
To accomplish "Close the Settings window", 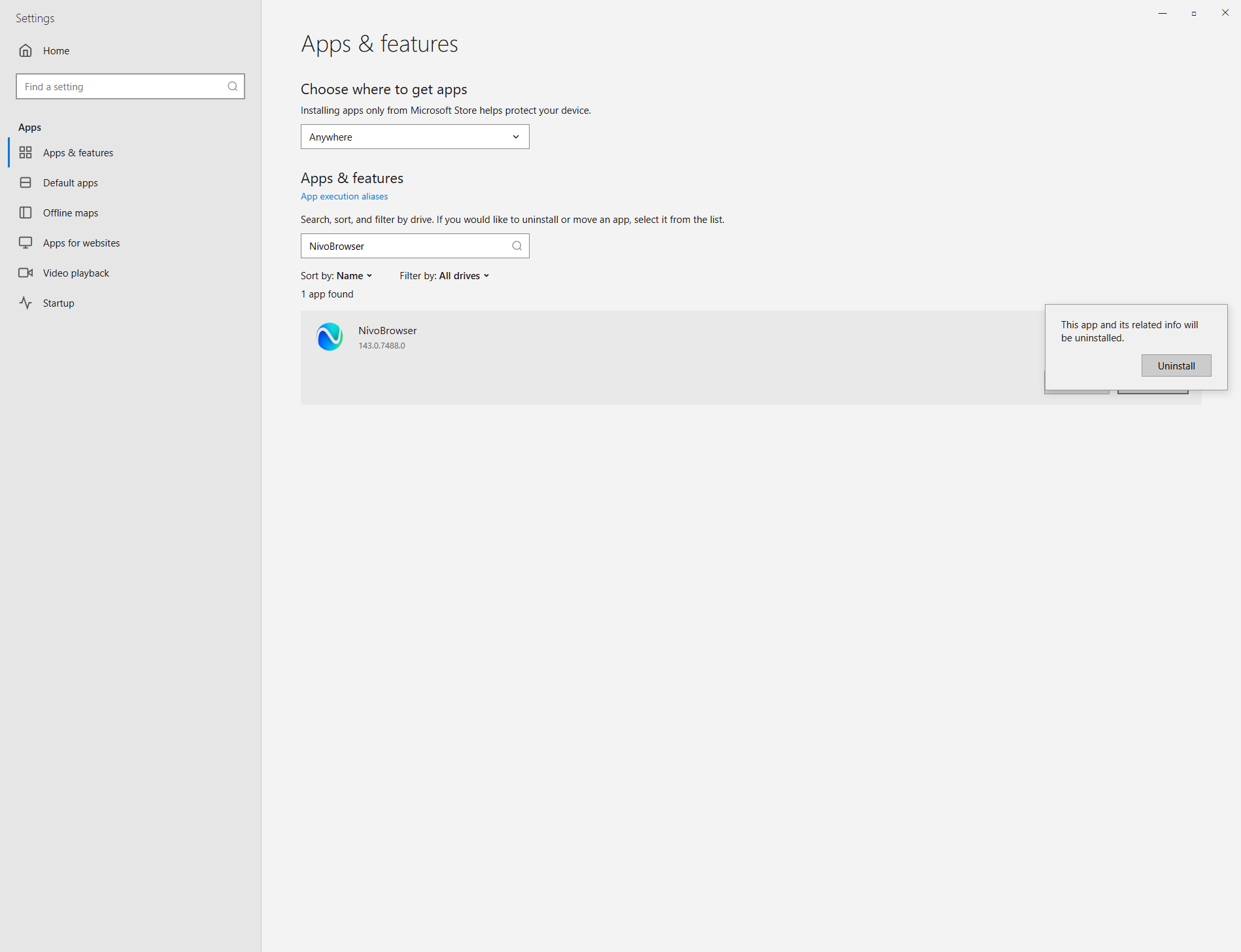I will coord(1225,13).
